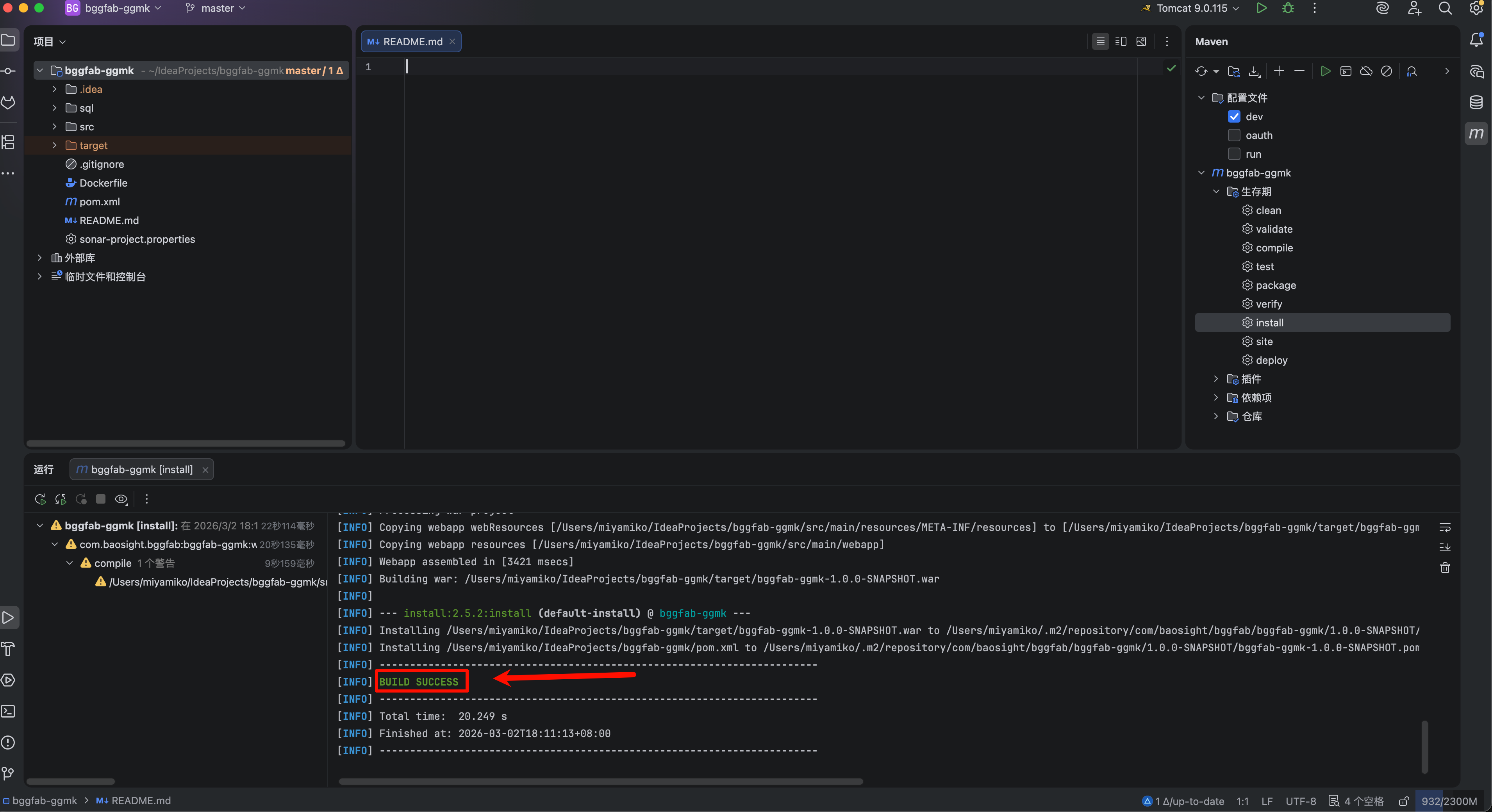The image size is (1492, 812).
Task: Rerun the install build in Run panel
Action: pos(40,499)
